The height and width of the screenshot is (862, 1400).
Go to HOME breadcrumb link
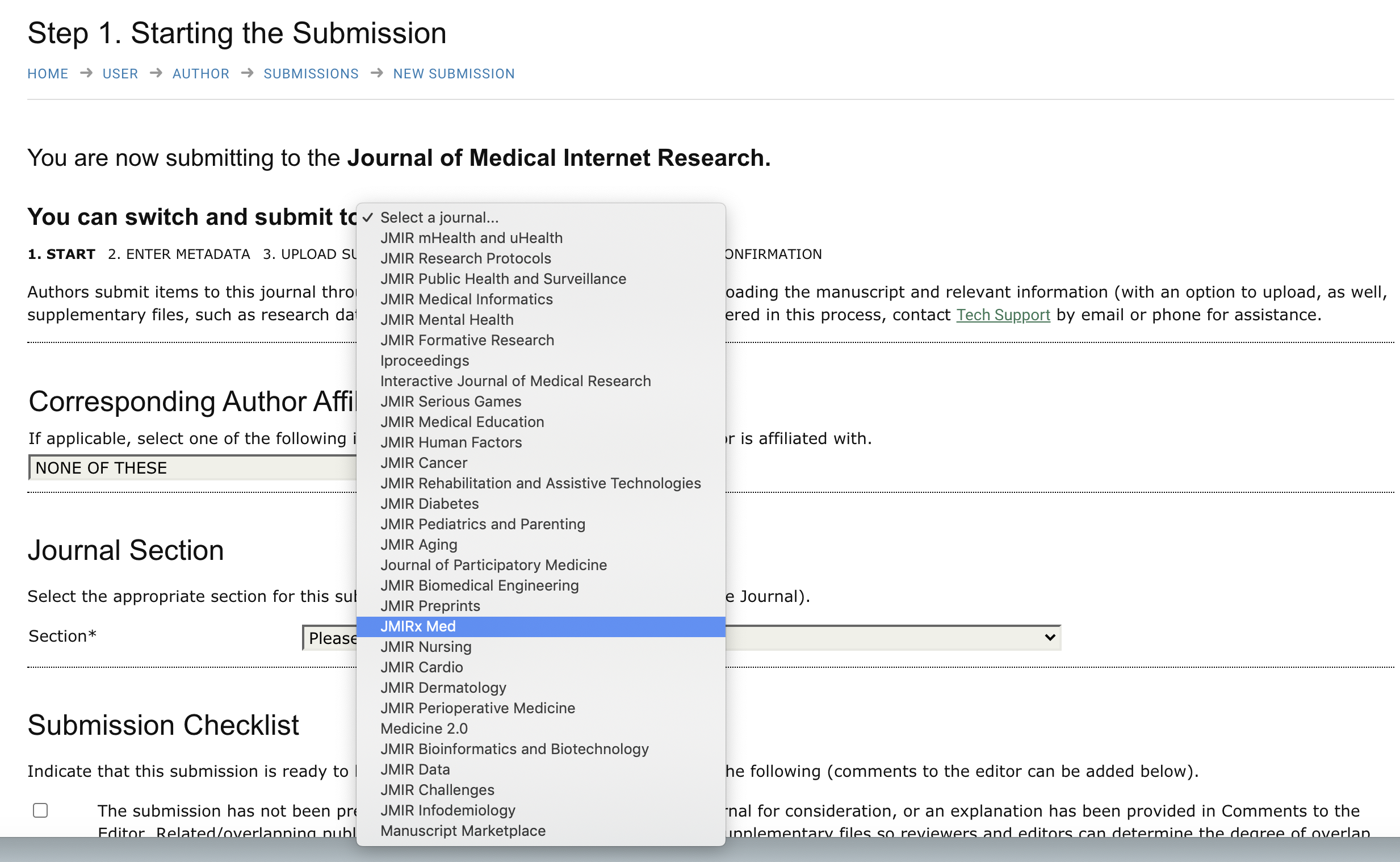point(48,74)
